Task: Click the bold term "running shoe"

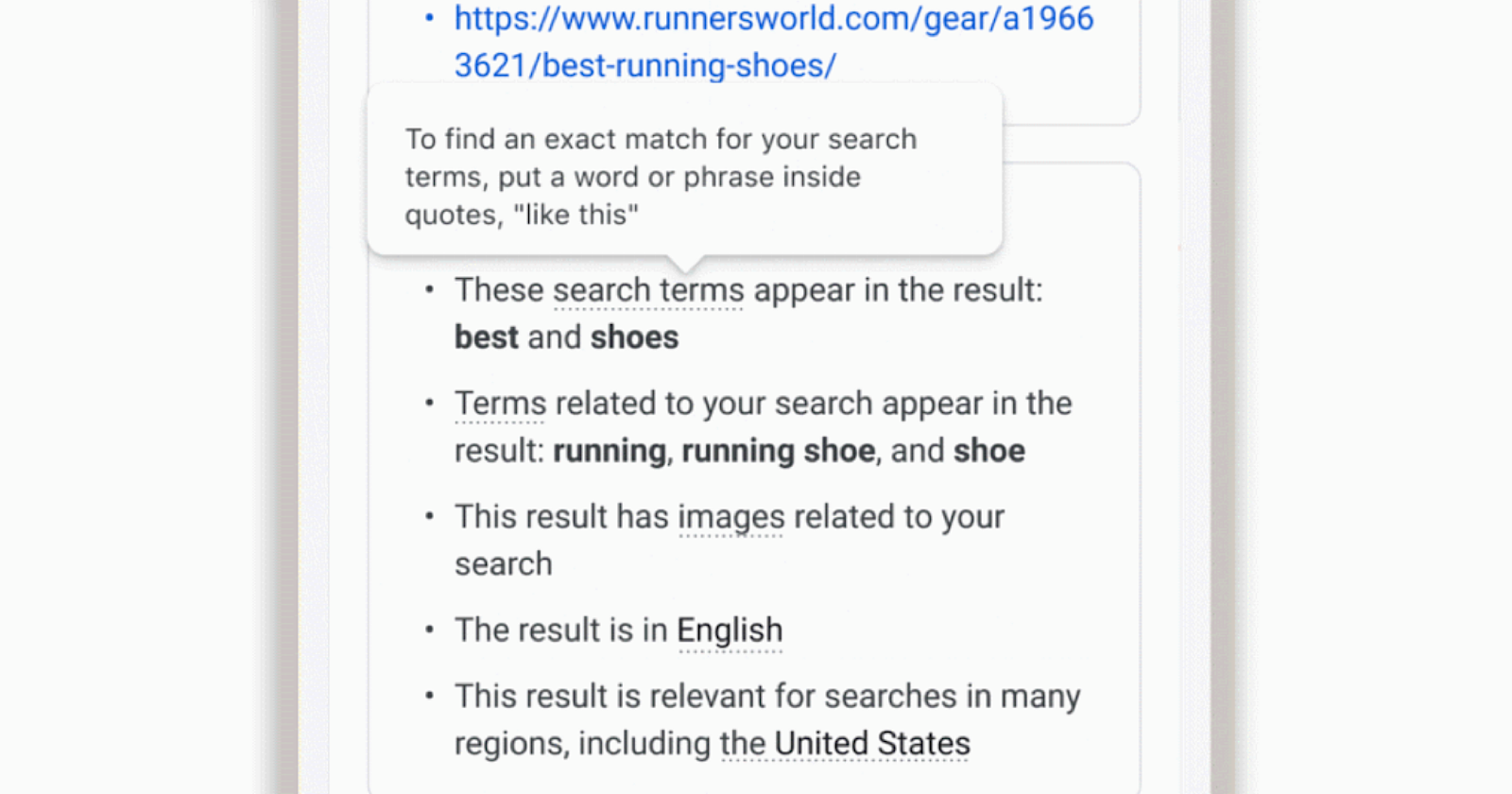Action: click(777, 451)
